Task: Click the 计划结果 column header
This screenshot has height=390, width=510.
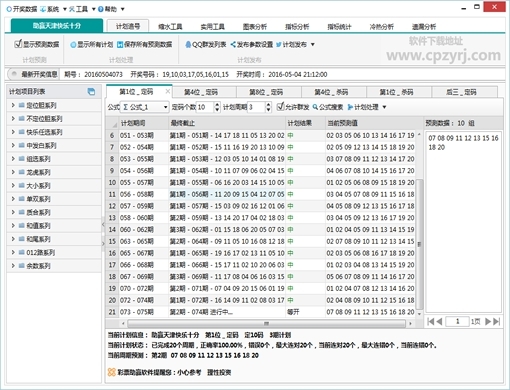Action: pyautogui.click(x=305, y=123)
